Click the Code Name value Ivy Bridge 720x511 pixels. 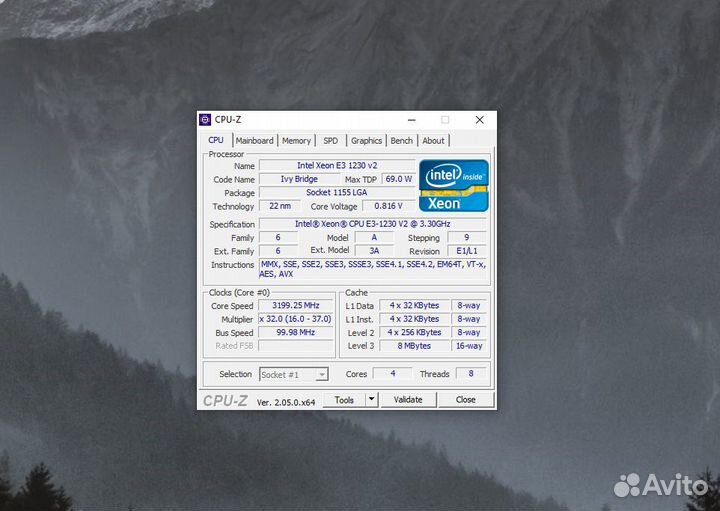click(299, 179)
